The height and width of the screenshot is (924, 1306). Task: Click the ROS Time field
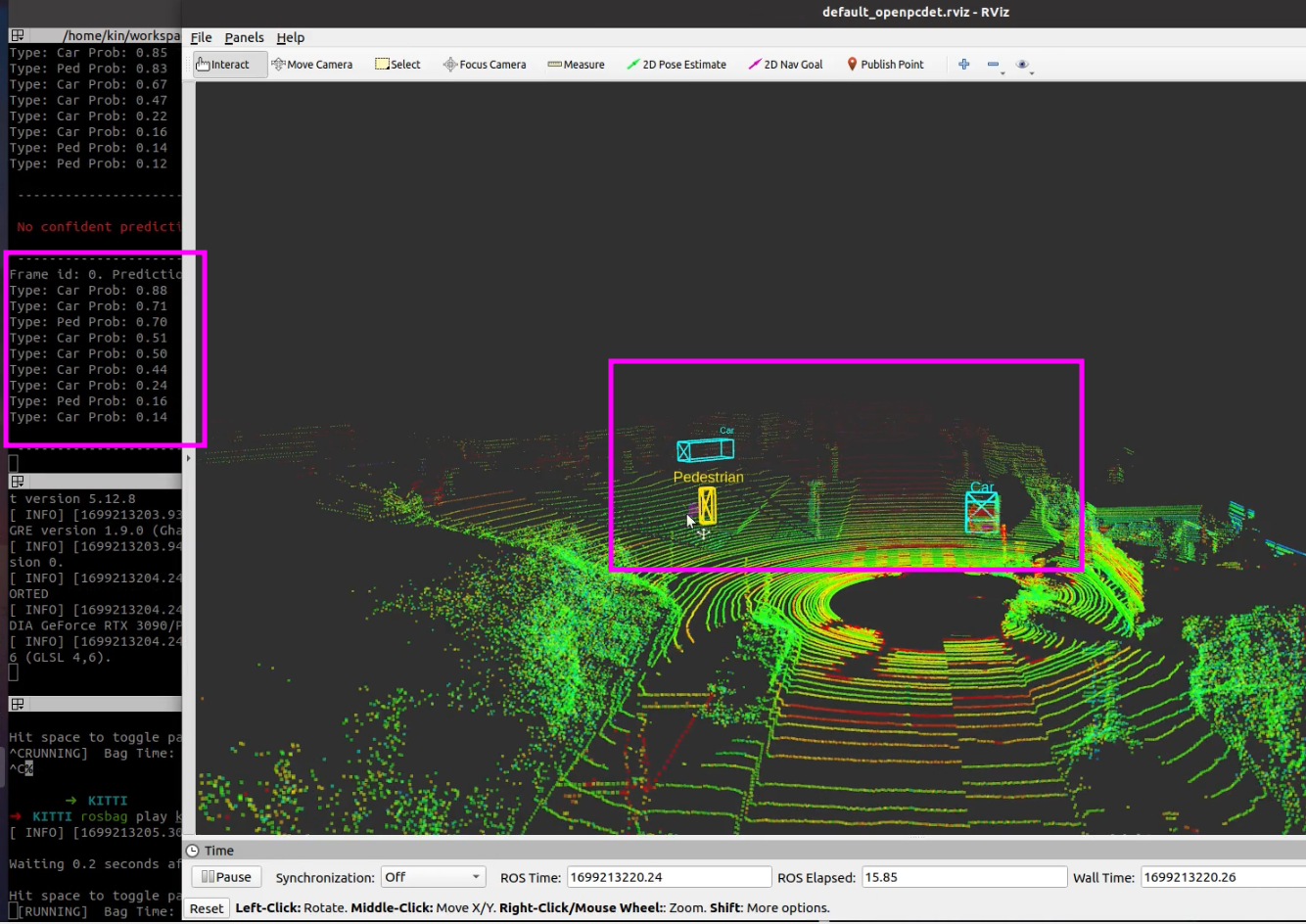click(669, 877)
